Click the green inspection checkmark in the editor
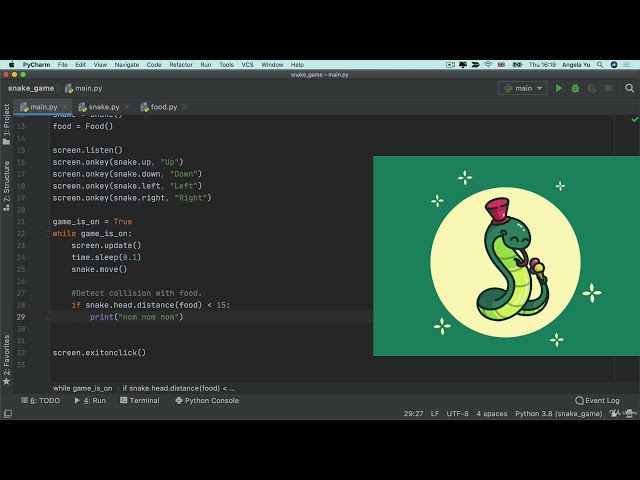Screen dimensions: 640x480 point(634,120)
